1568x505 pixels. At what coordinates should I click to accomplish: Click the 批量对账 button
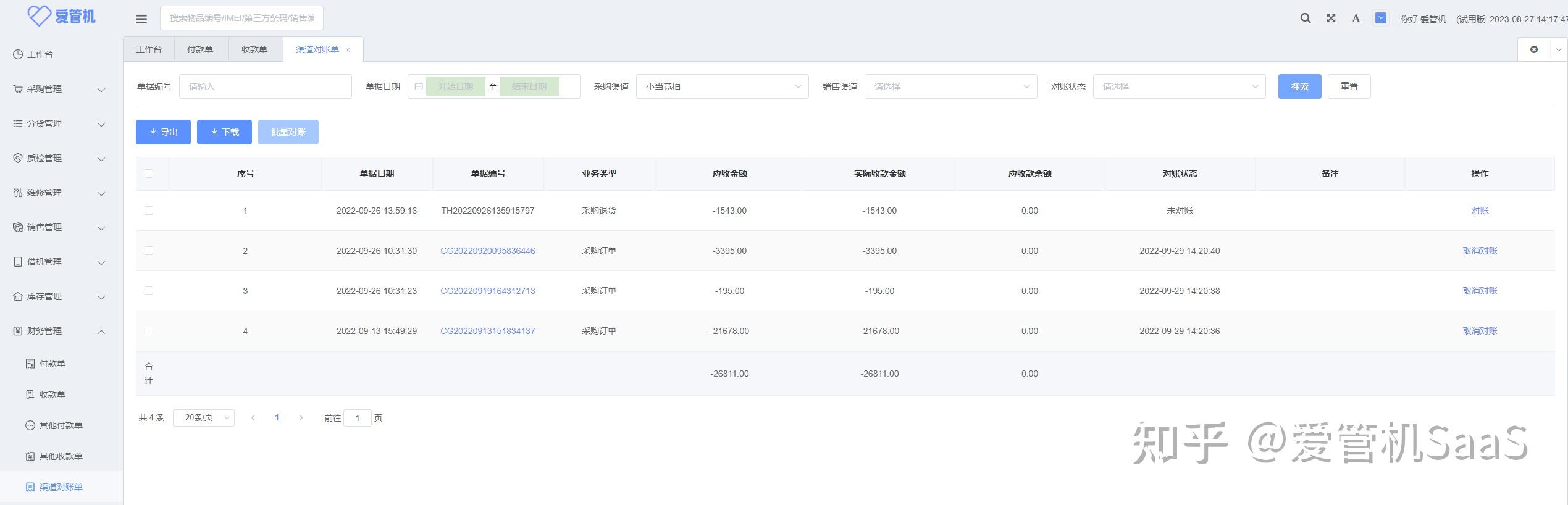(x=288, y=132)
